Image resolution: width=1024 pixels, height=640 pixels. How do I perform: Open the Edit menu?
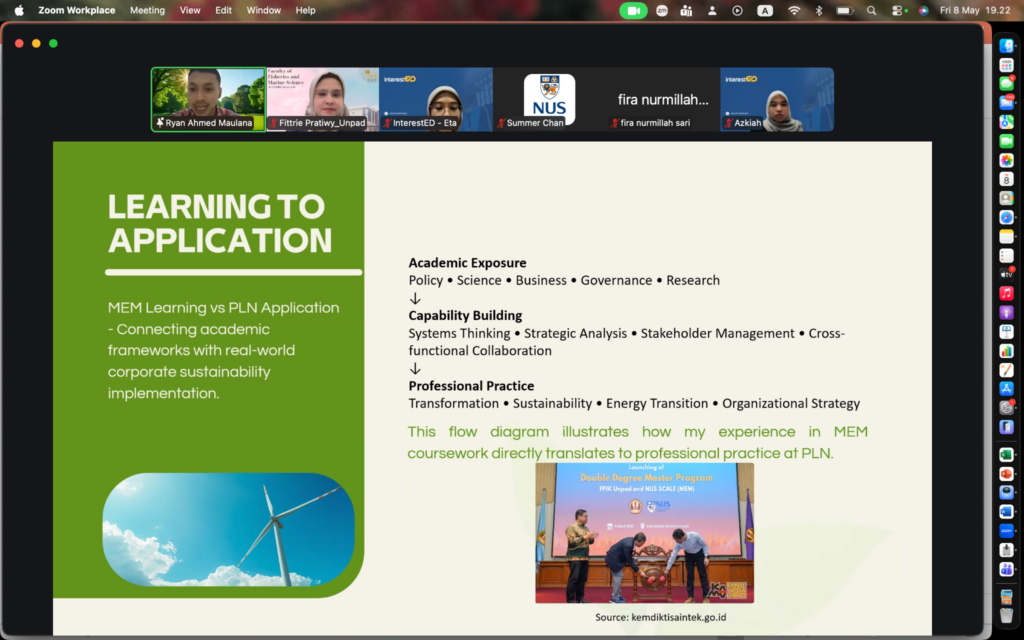click(x=223, y=10)
